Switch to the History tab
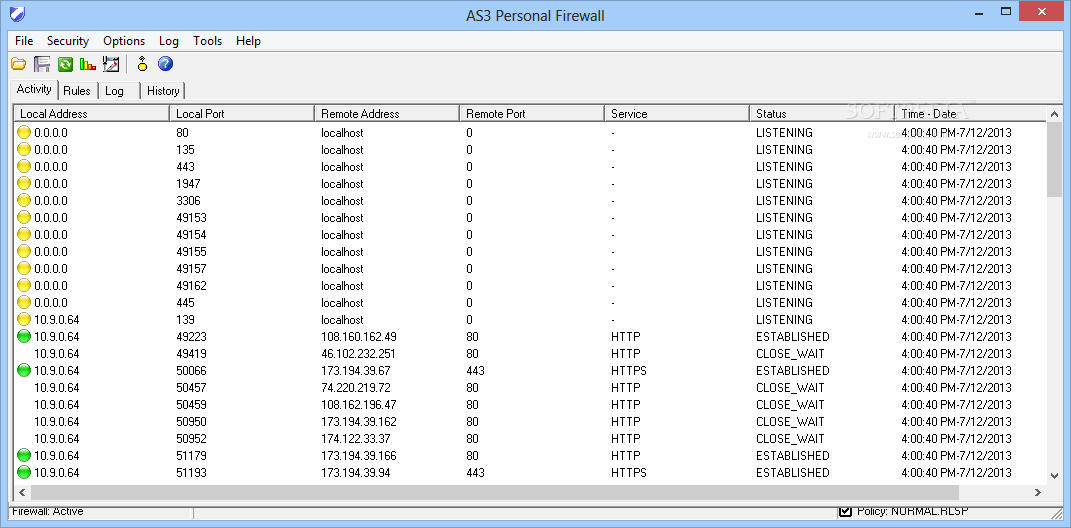Image resolution: width=1071 pixels, height=528 pixels. coord(163,91)
